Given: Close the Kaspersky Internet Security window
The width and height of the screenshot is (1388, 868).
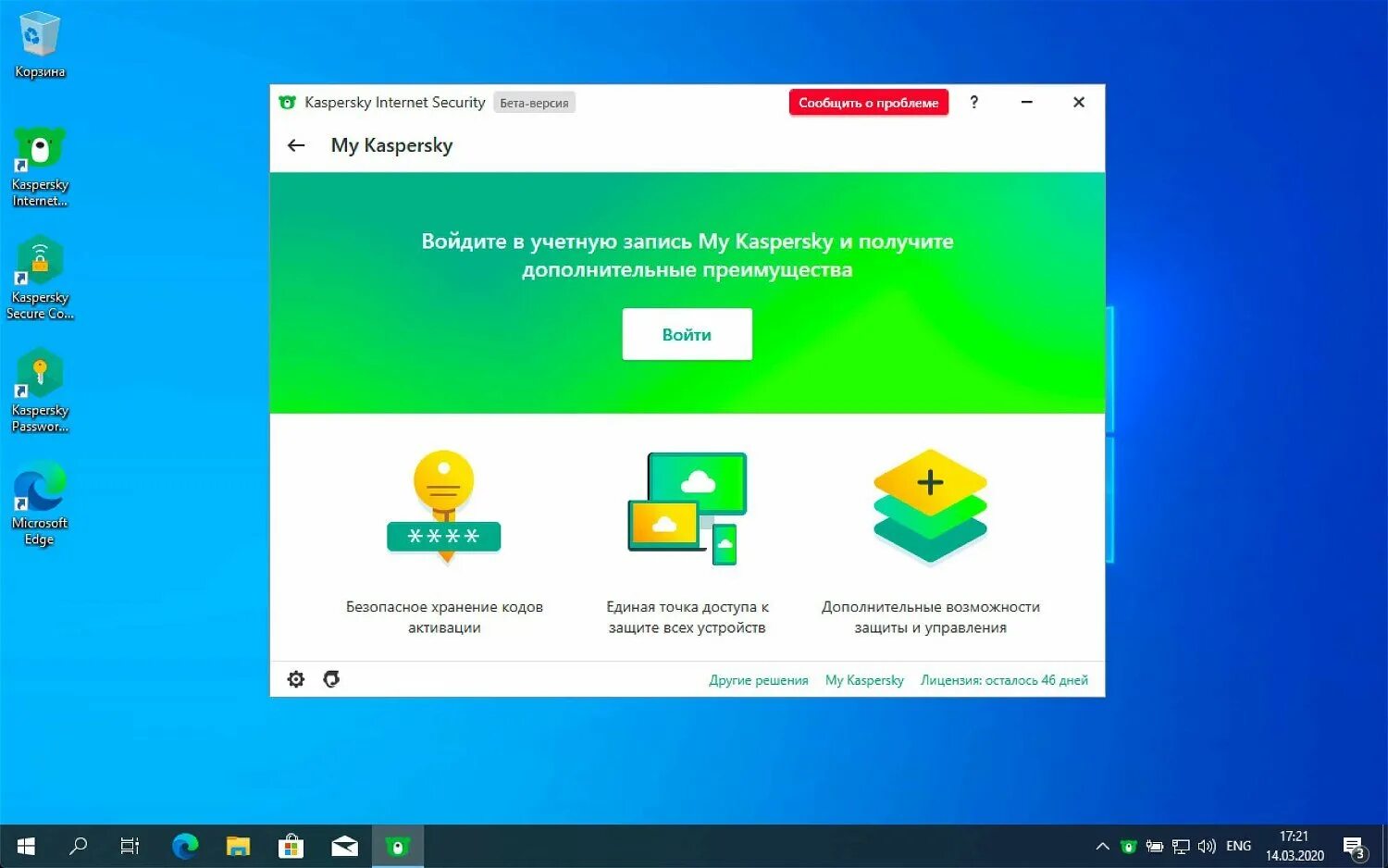Looking at the screenshot, I should tap(1079, 102).
